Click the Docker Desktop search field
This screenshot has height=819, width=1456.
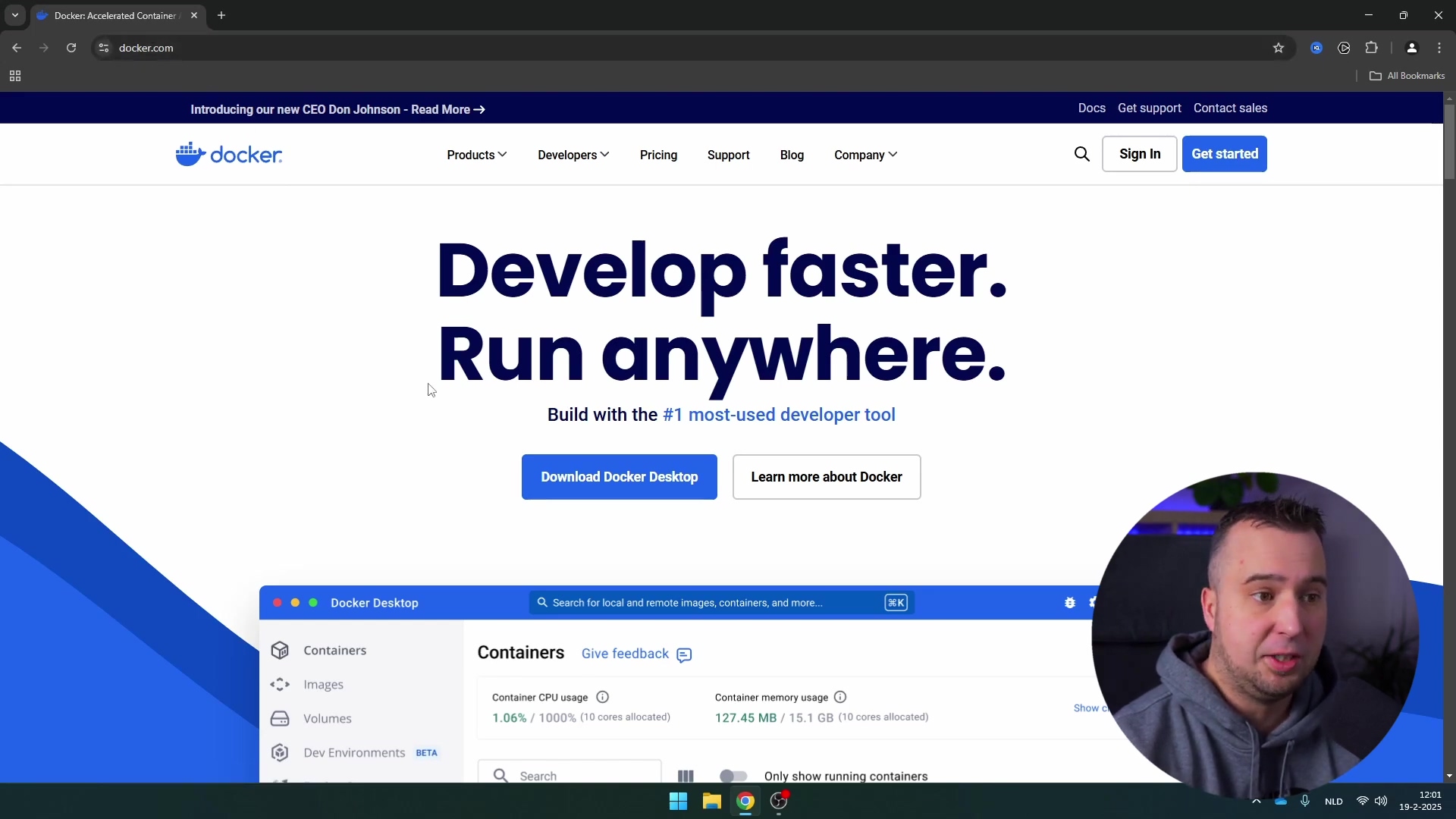coord(721,603)
